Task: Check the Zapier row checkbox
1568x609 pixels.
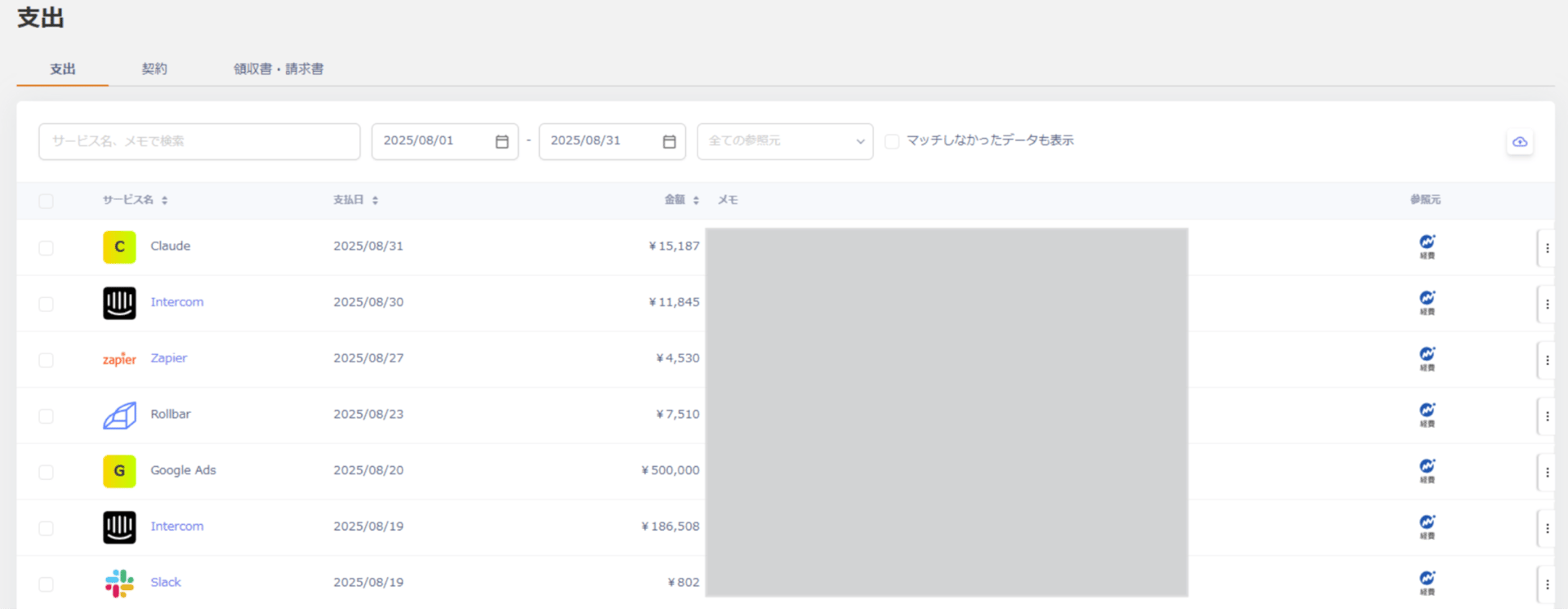Action: tap(46, 360)
